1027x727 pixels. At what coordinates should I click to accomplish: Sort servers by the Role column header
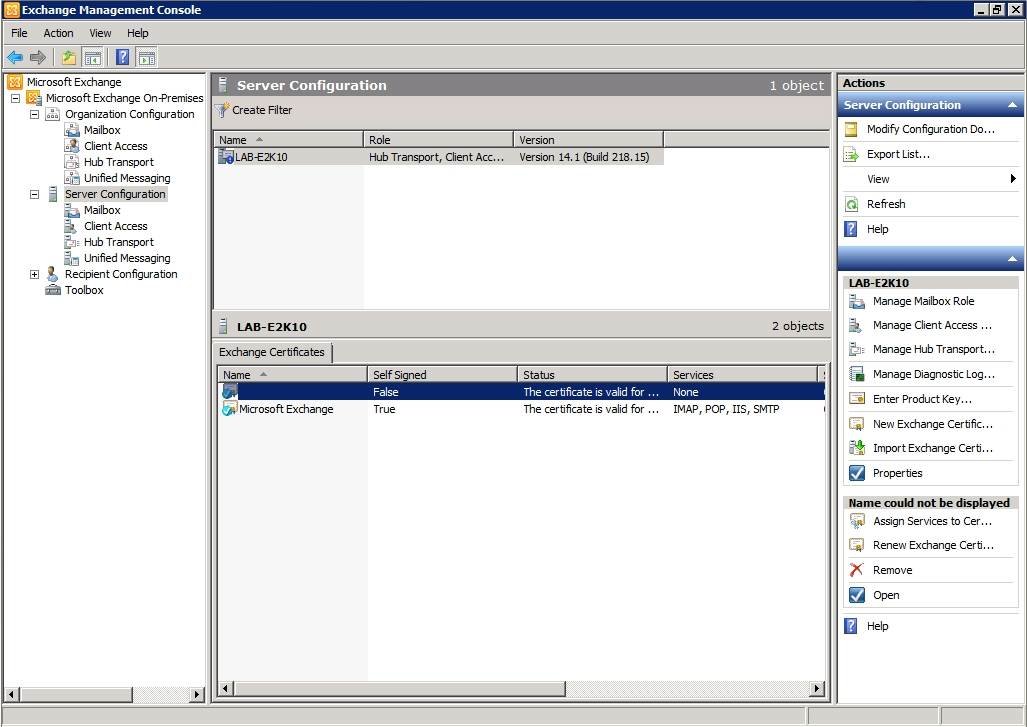[x=438, y=140]
